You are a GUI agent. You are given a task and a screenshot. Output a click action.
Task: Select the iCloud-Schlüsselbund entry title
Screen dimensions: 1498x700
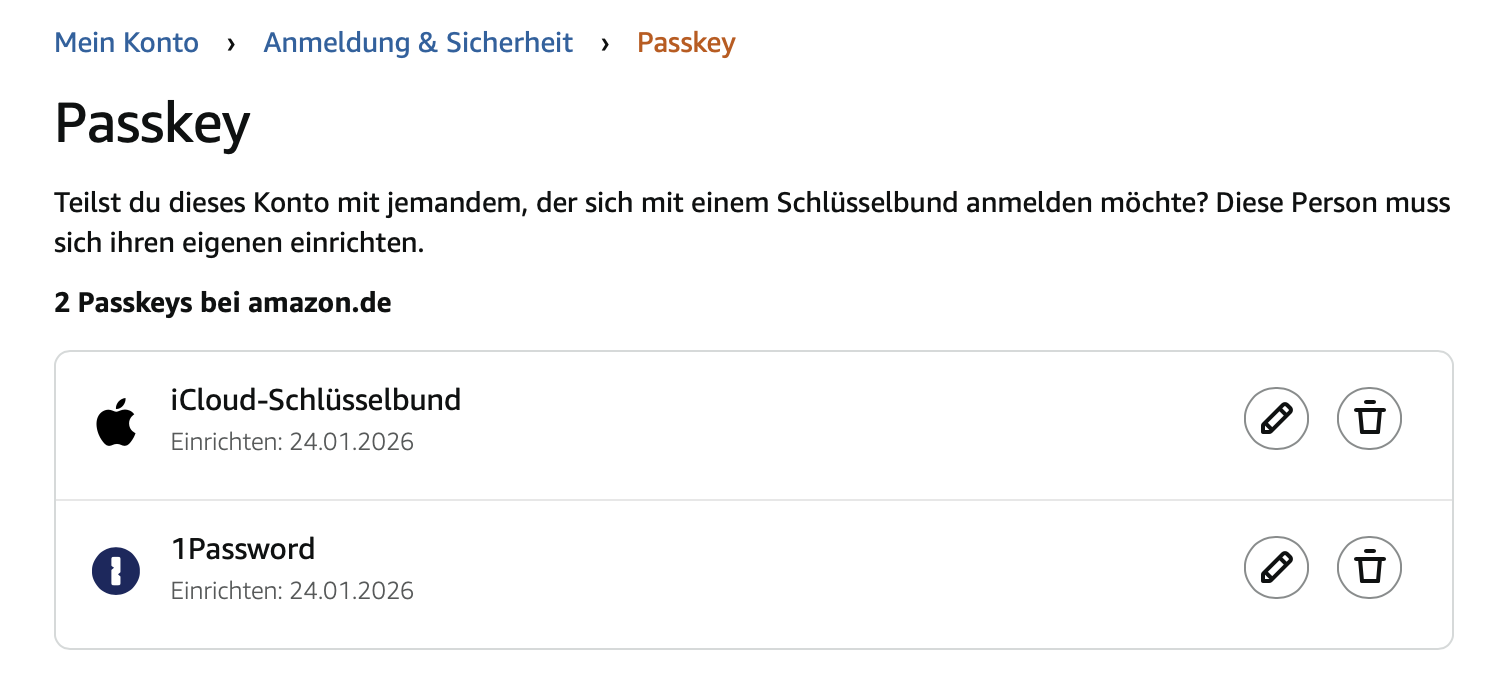tap(316, 400)
